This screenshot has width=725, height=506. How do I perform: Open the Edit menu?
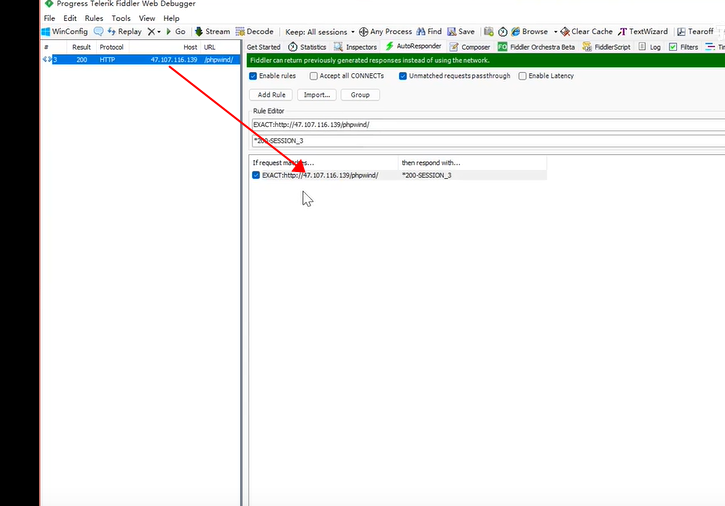[x=70, y=18]
